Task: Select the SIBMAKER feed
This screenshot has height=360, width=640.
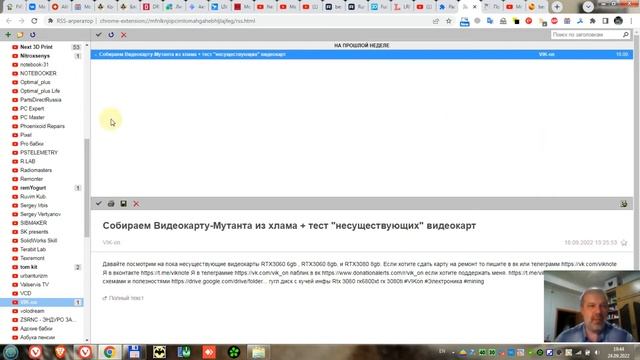Action: point(33,223)
